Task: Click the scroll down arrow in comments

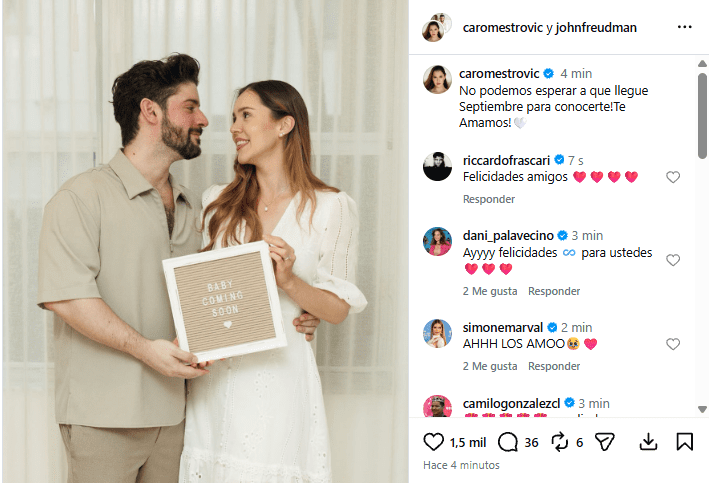Action: (702, 409)
